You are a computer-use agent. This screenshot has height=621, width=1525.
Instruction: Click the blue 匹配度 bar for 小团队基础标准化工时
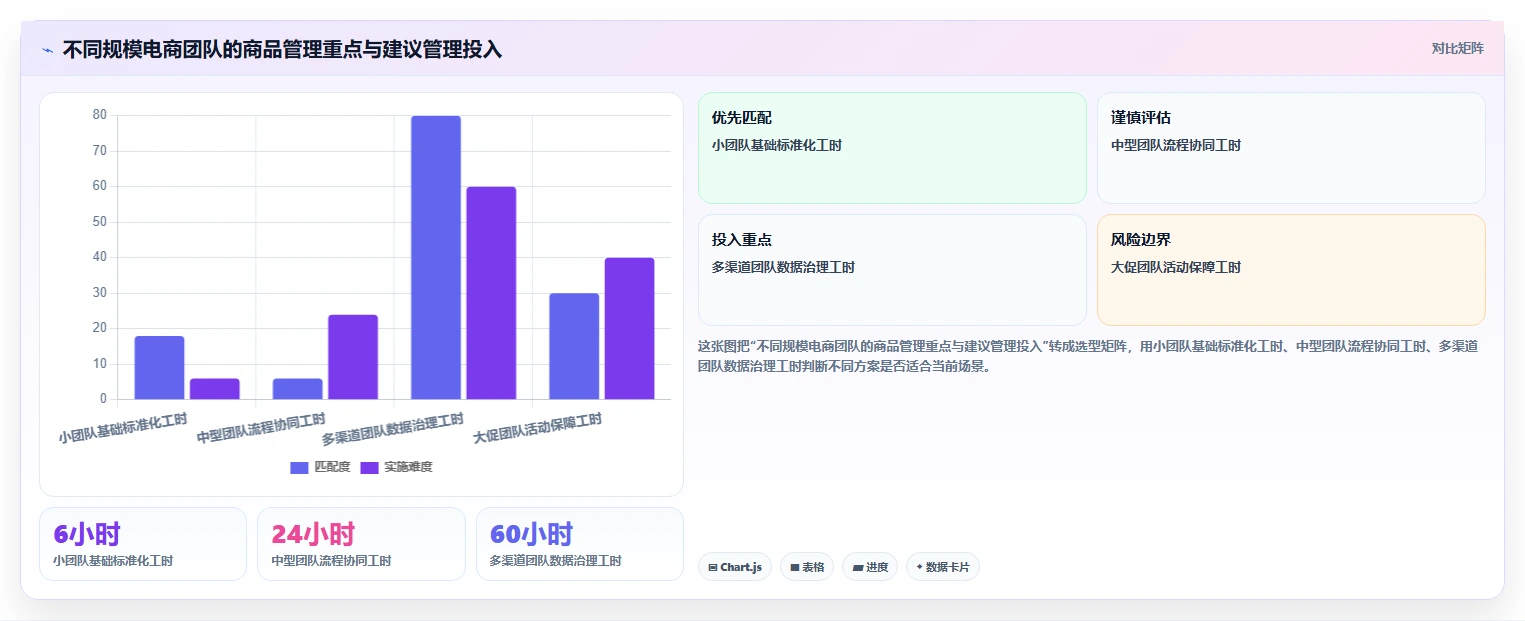[x=159, y=367]
